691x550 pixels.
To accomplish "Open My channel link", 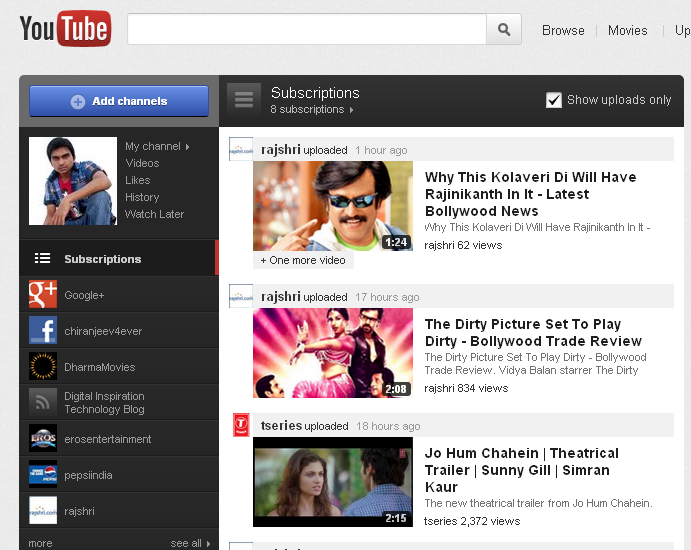I will [x=152, y=146].
